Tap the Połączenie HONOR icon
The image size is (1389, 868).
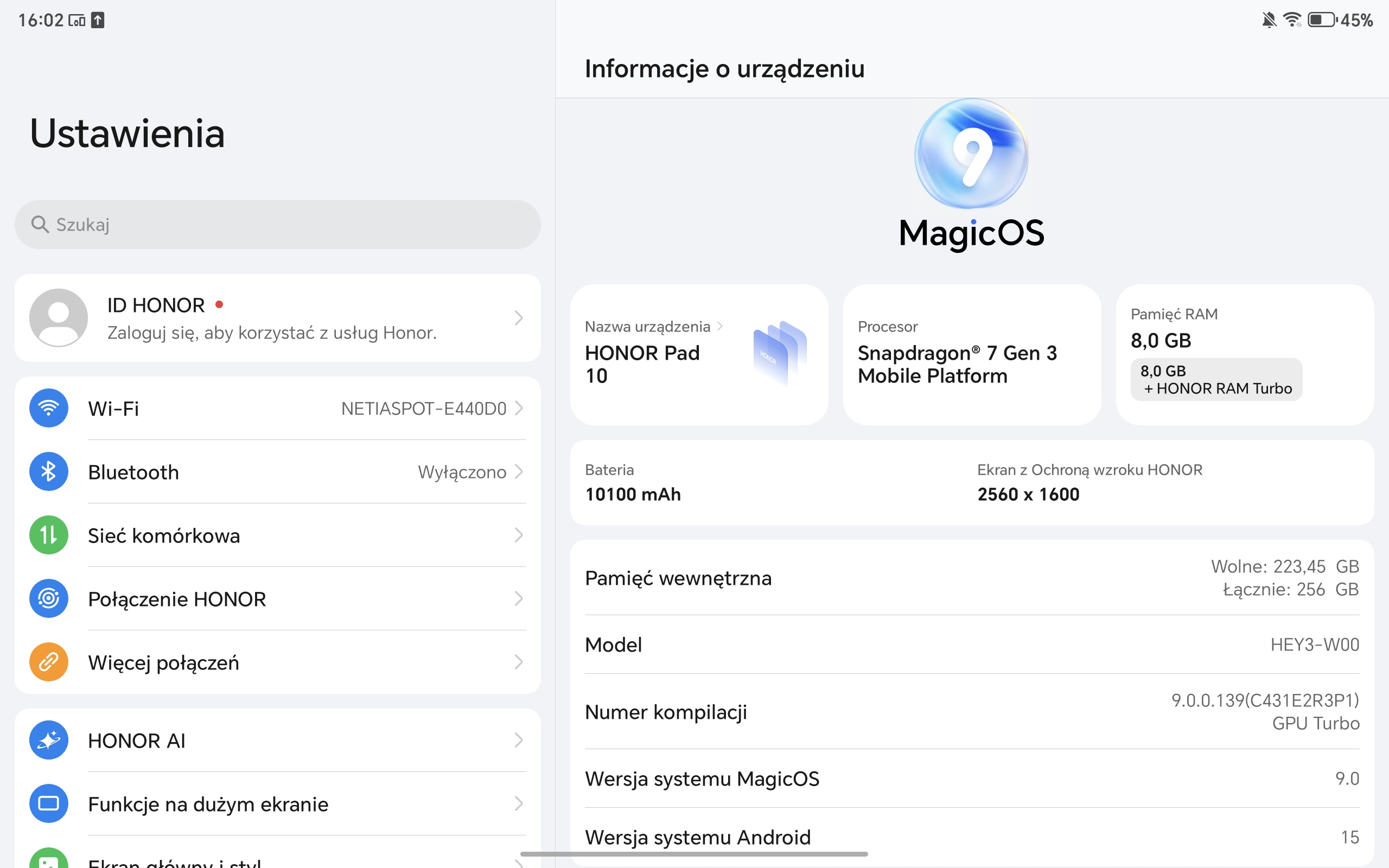point(49,599)
